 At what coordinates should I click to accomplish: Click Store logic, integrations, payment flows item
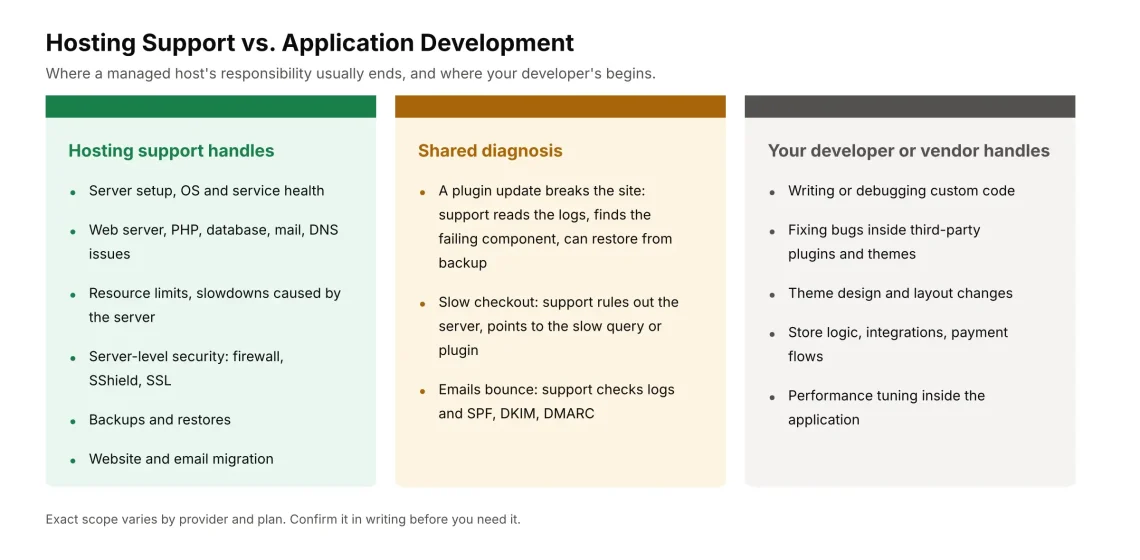point(898,344)
